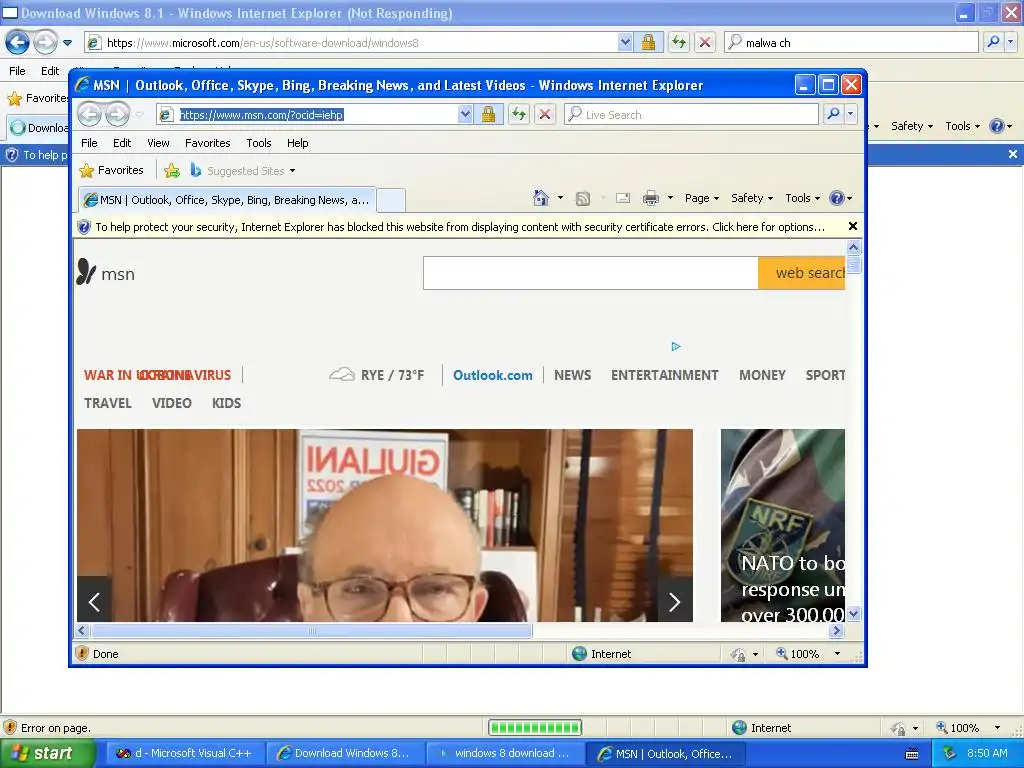
Task: Open Page menu dropdown in MSN window
Action: click(x=701, y=198)
